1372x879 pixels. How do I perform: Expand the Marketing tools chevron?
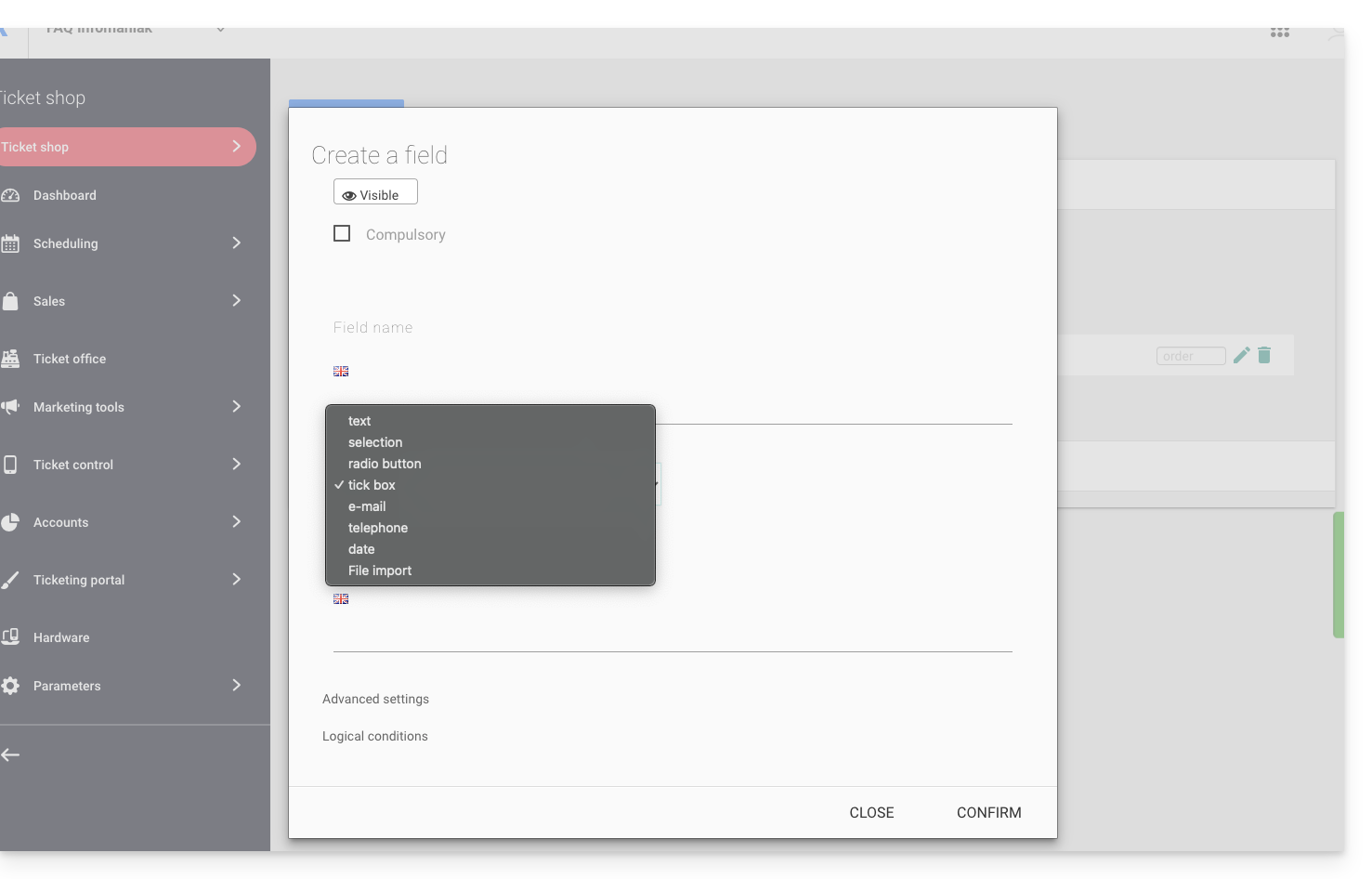pos(236,407)
